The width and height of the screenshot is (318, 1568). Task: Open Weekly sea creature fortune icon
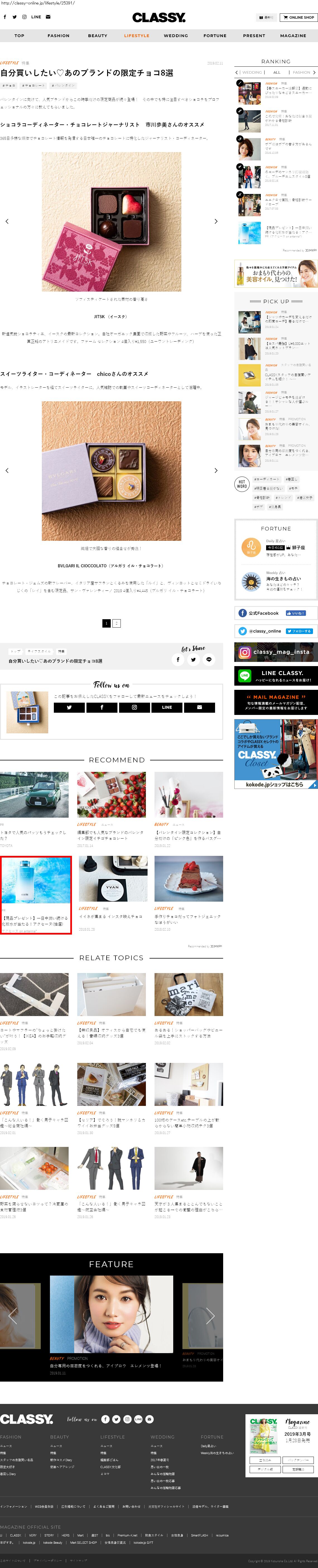click(250, 582)
